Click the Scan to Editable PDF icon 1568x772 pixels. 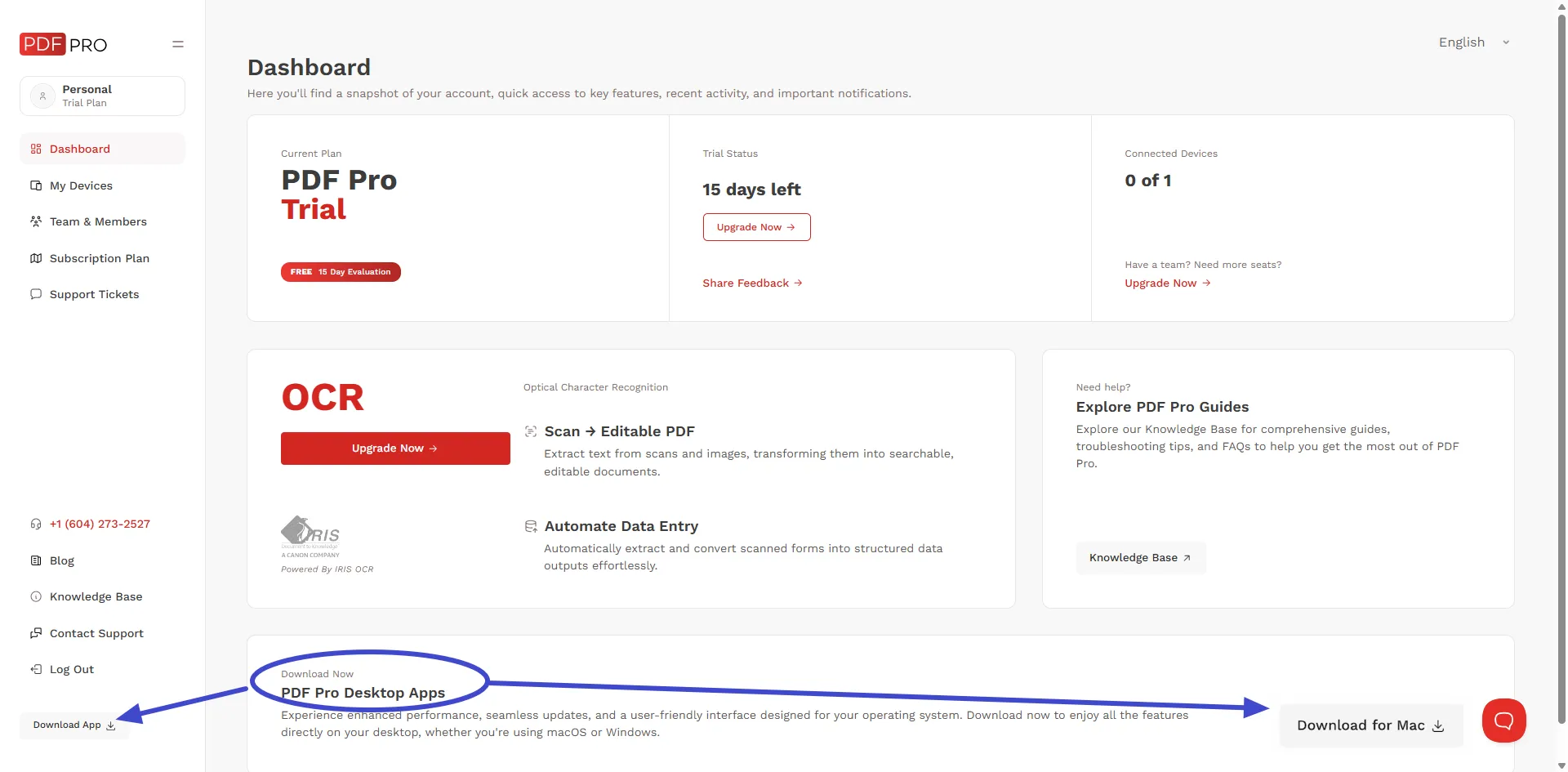531,431
